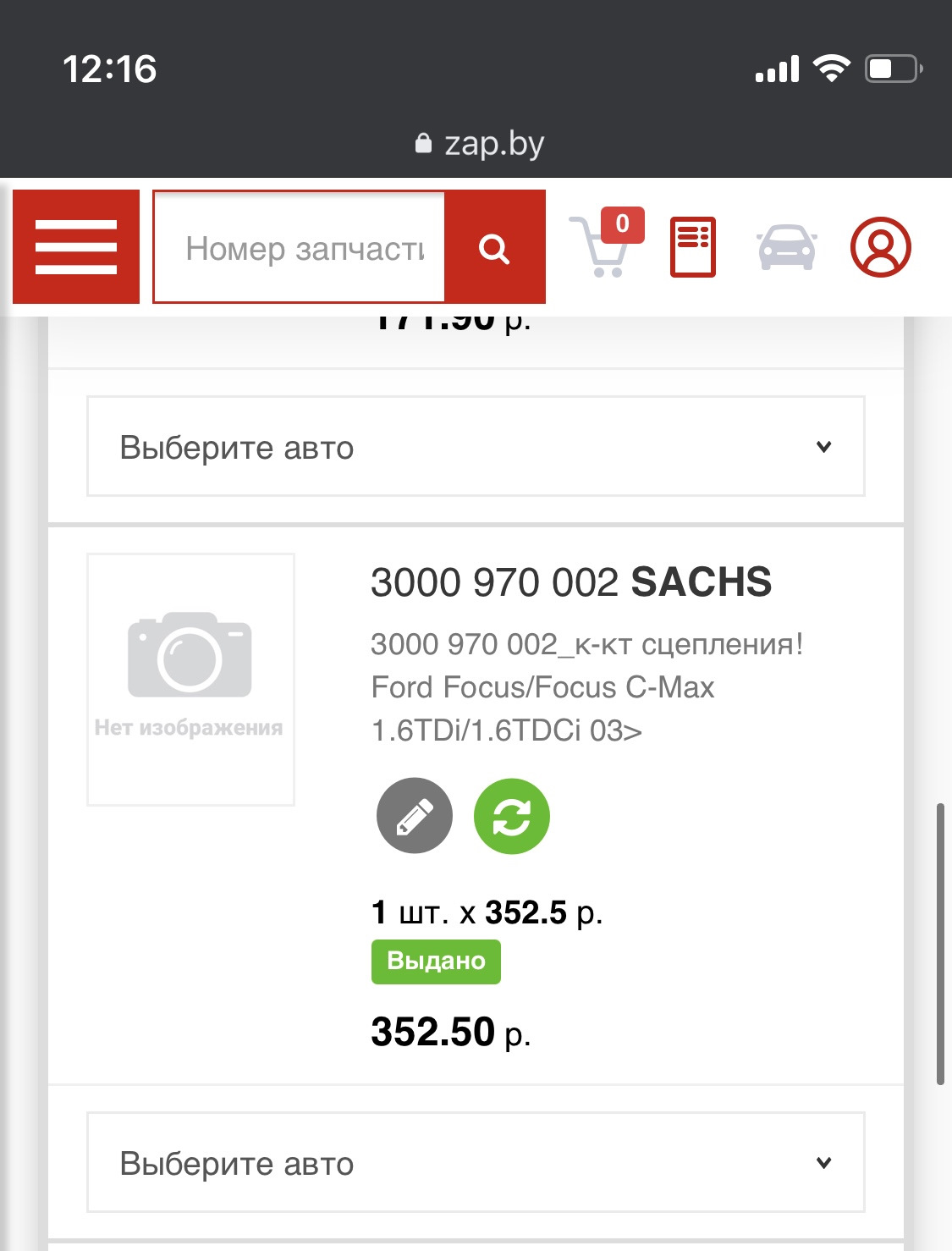Image resolution: width=952 pixels, height=1251 pixels.
Task: Expand 'Выберите авто' dropdown above the SACHS item
Action: point(476,446)
